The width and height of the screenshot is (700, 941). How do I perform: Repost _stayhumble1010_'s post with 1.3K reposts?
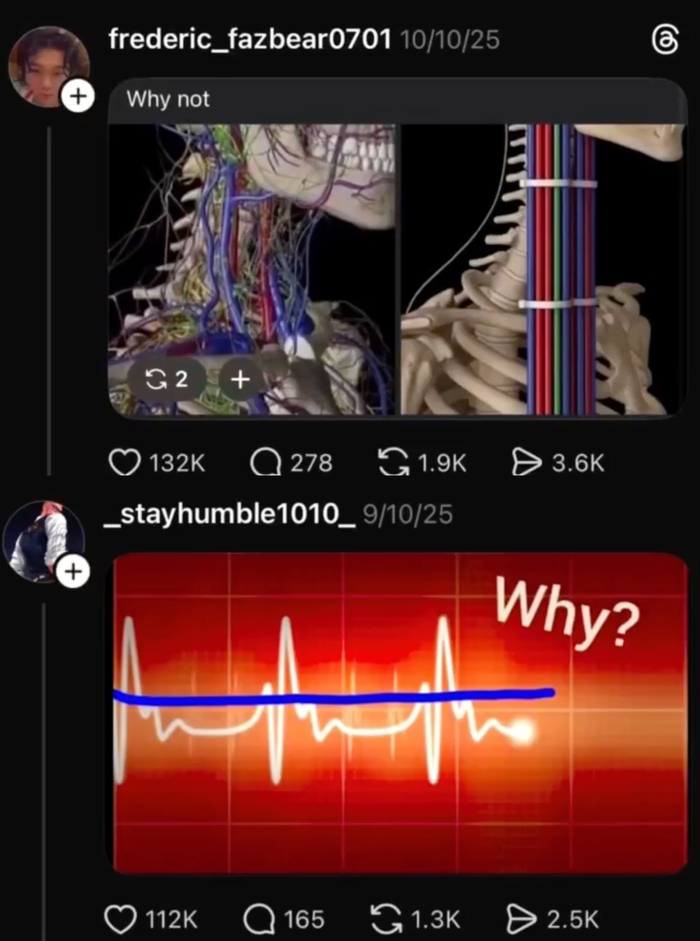point(387,919)
